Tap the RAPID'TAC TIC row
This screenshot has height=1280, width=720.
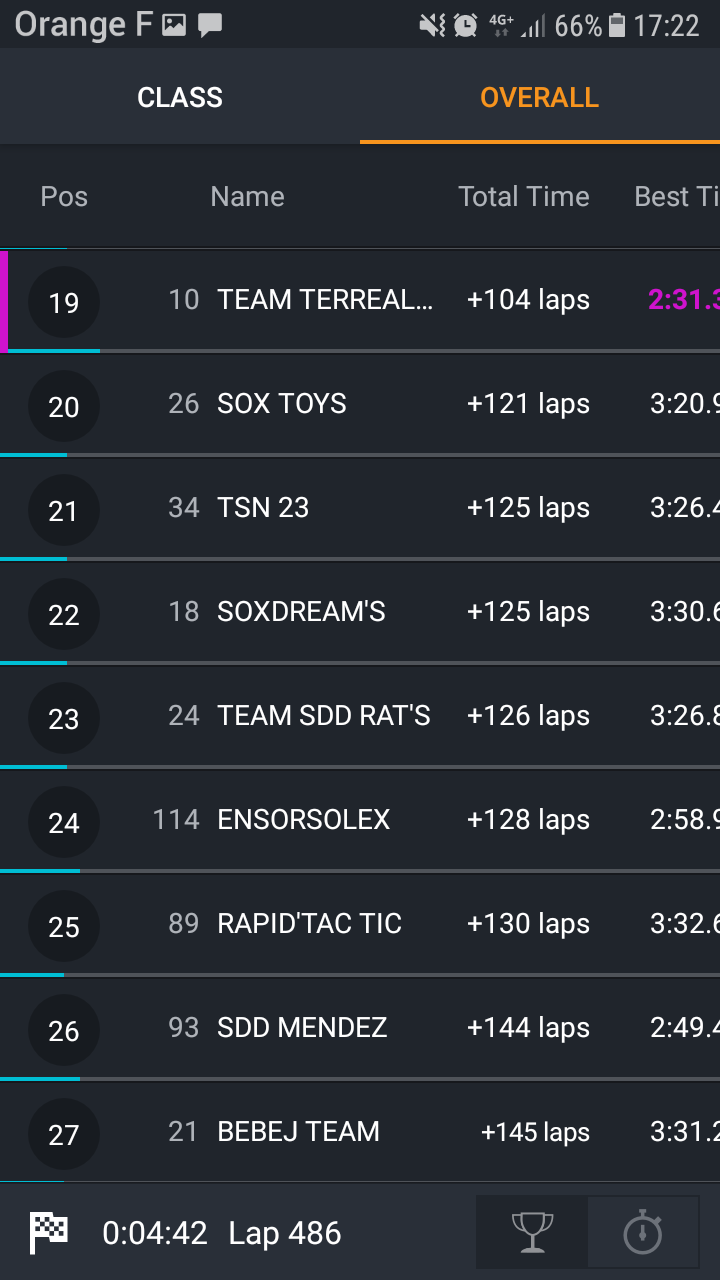point(309,924)
